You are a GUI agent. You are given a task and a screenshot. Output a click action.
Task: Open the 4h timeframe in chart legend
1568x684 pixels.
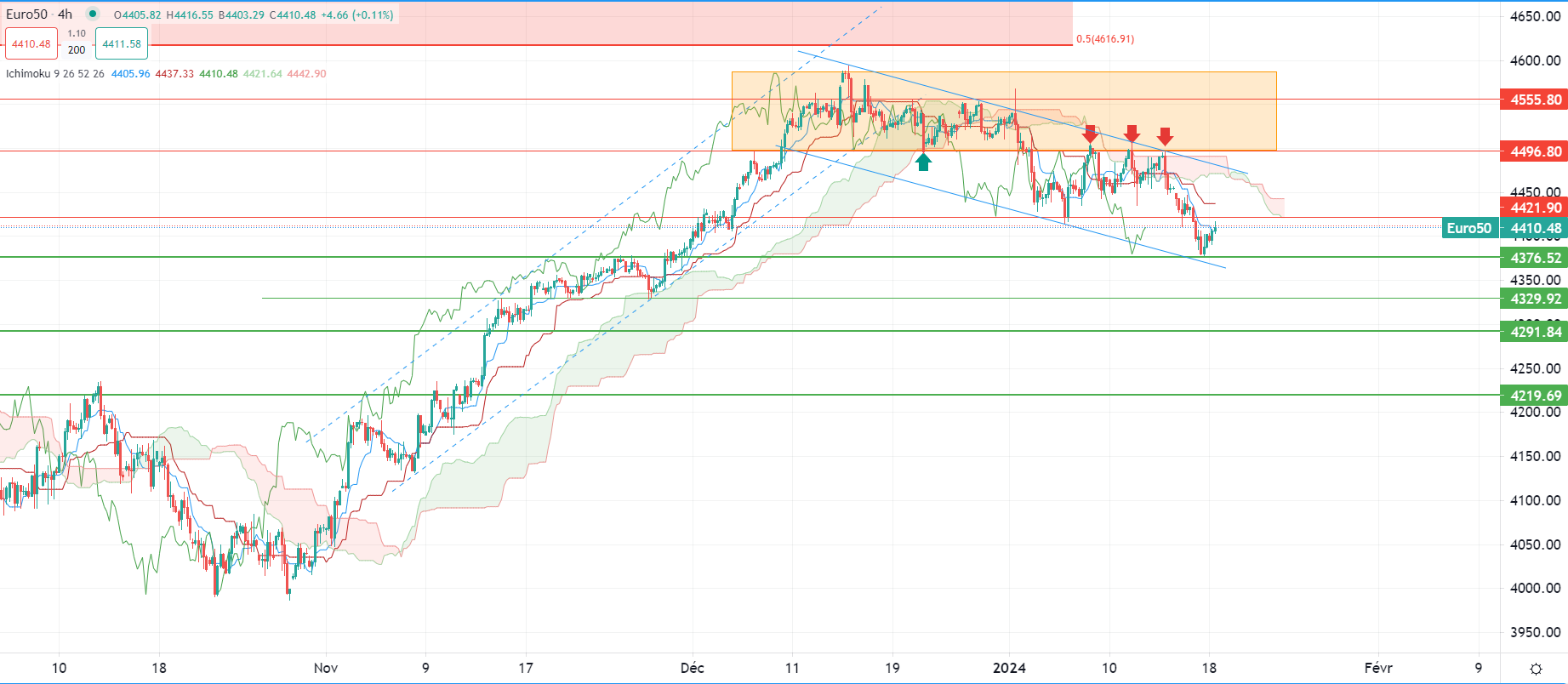click(x=65, y=14)
